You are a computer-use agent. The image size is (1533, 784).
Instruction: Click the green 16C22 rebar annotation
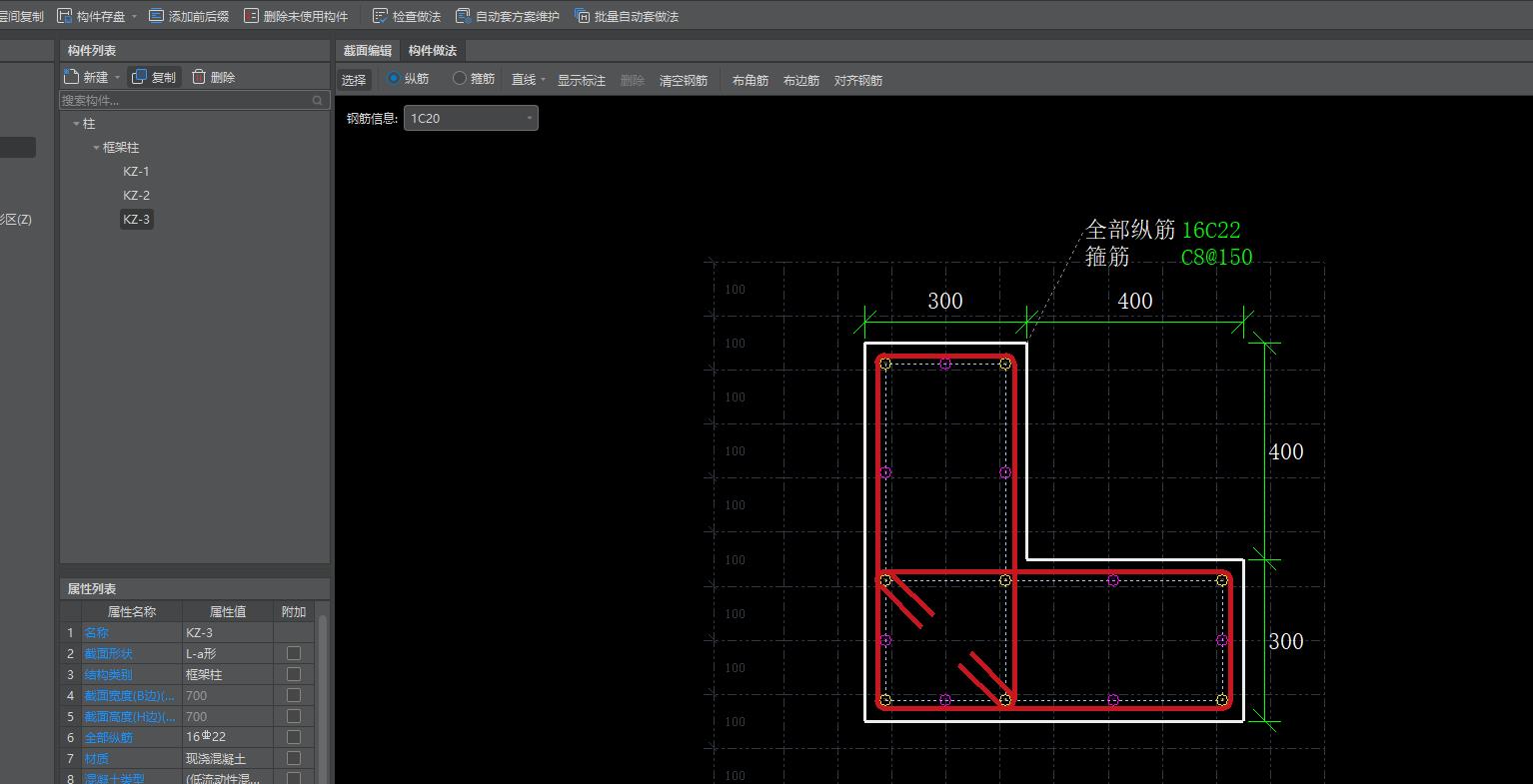(1211, 231)
